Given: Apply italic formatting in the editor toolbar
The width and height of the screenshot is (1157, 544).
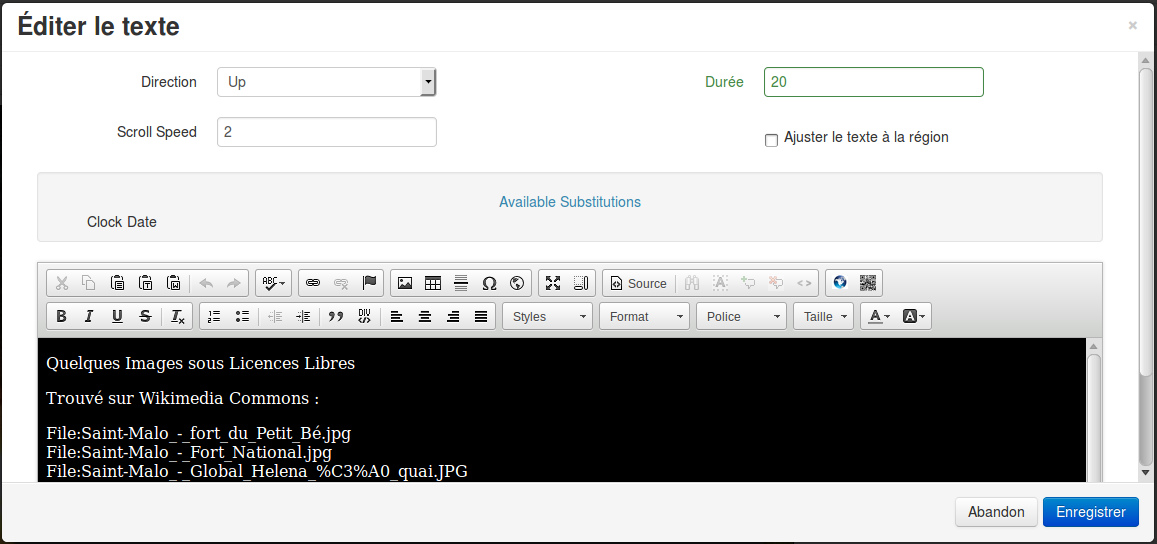Looking at the screenshot, I should pyautogui.click(x=89, y=317).
